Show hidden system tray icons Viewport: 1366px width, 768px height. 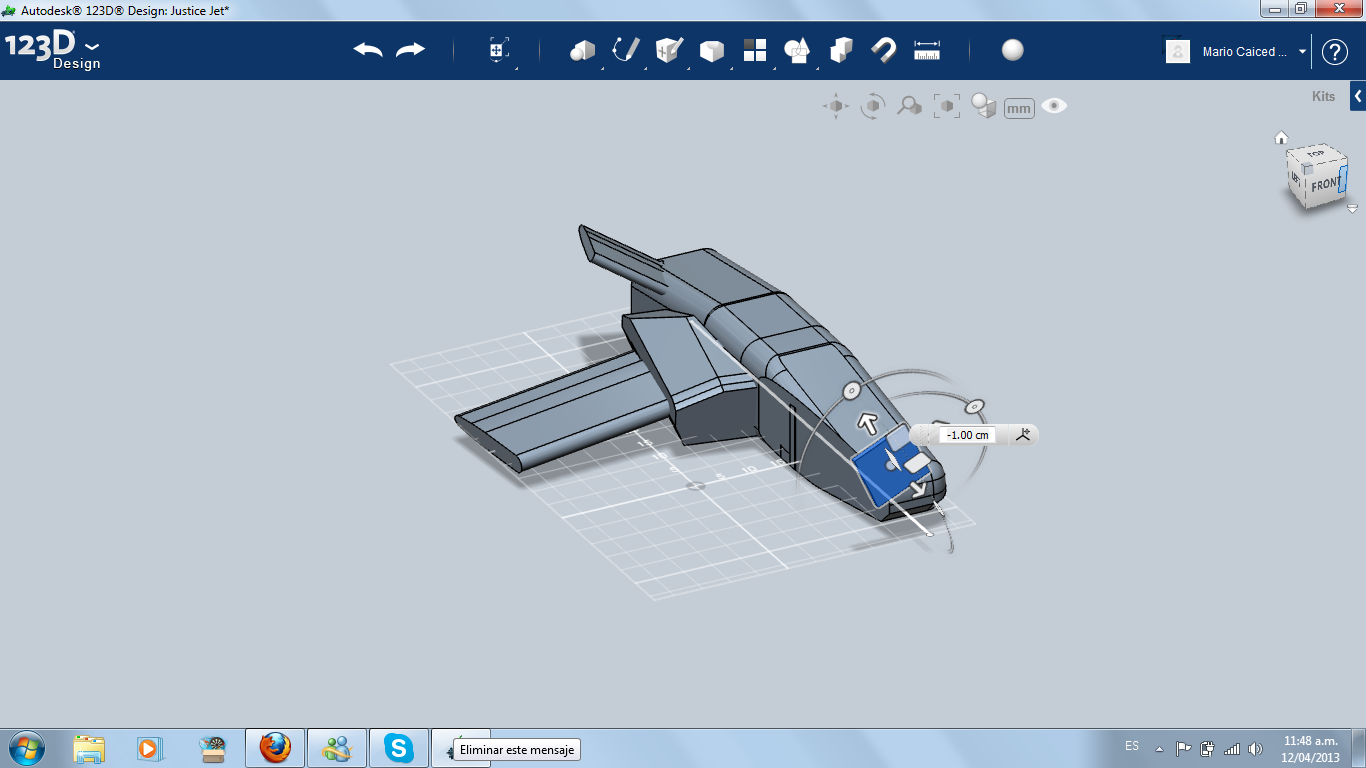tap(1159, 748)
